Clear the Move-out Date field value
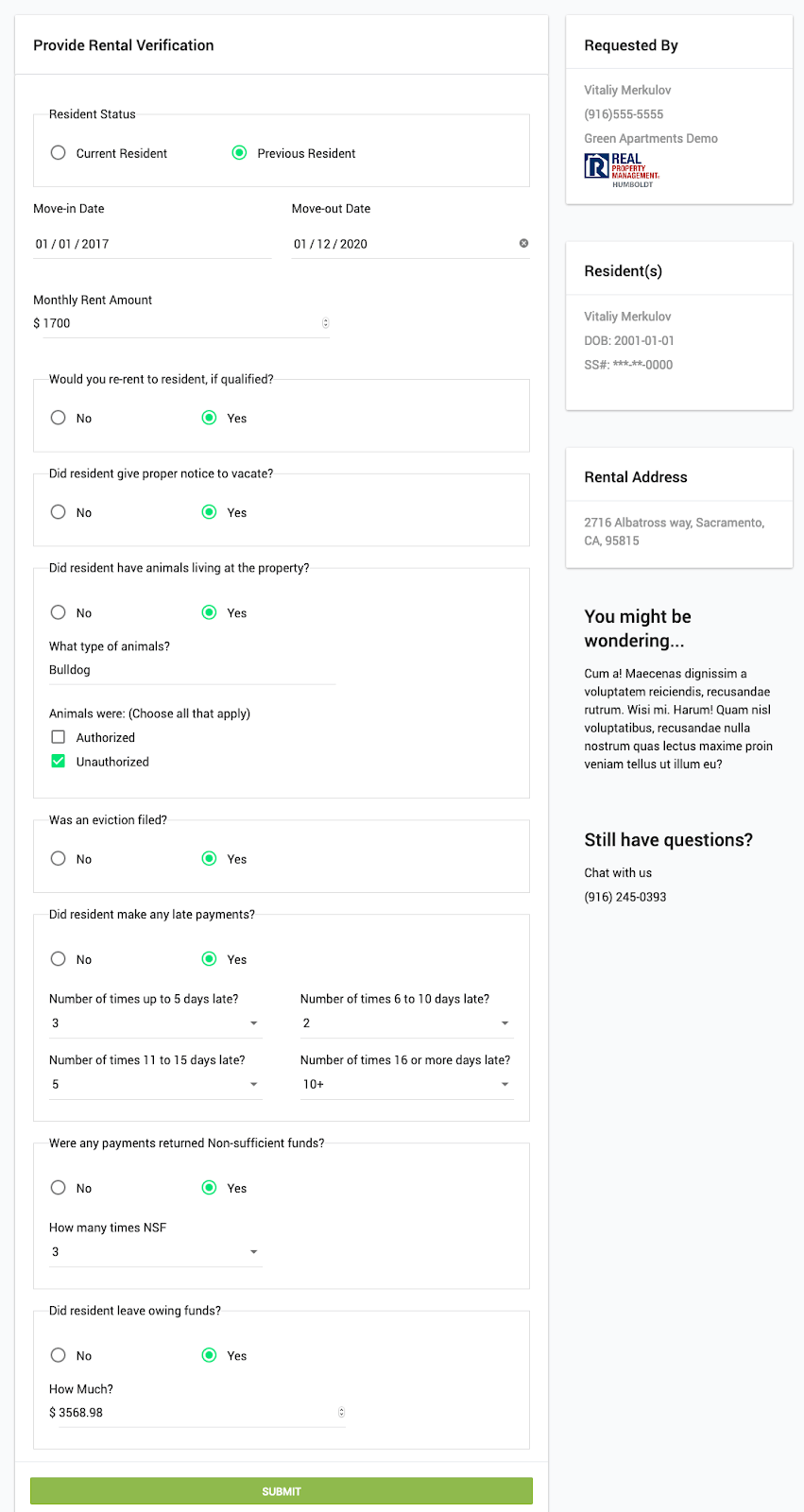 (523, 243)
